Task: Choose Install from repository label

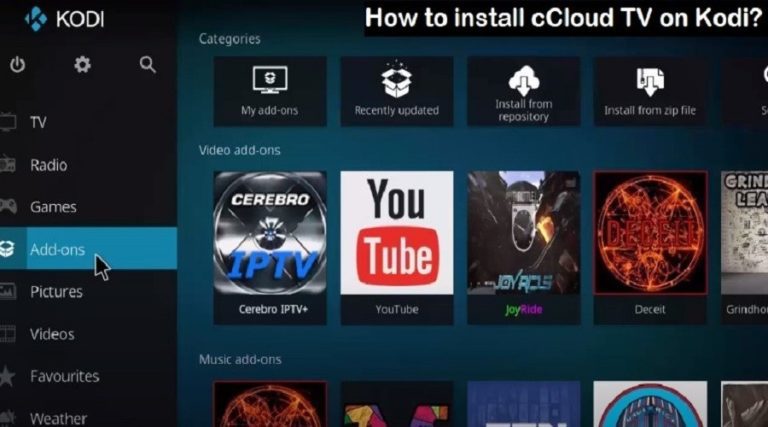Action: [x=524, y=110]
